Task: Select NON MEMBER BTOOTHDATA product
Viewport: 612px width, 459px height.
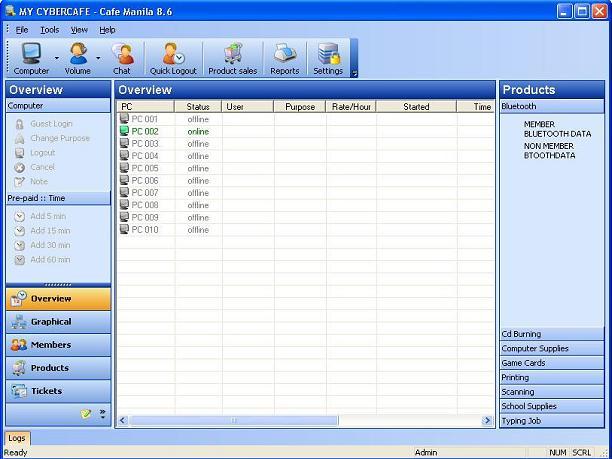Action: [x=549, y=151]
